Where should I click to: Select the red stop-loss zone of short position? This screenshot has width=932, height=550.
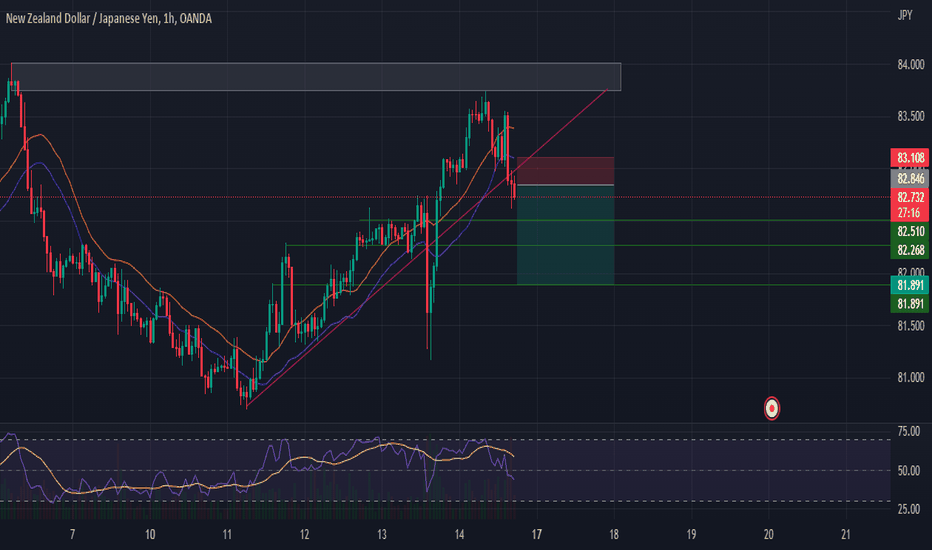click(565, 171)
